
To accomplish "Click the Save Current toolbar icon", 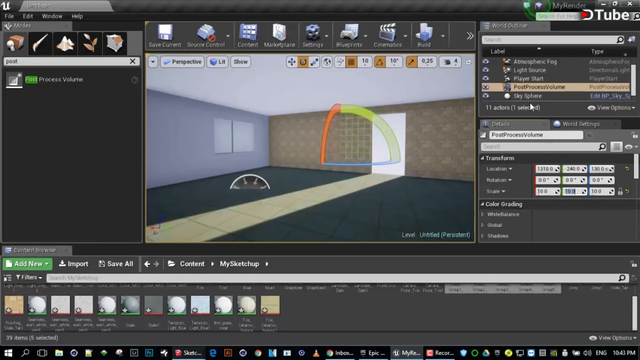I will [165, 36].
